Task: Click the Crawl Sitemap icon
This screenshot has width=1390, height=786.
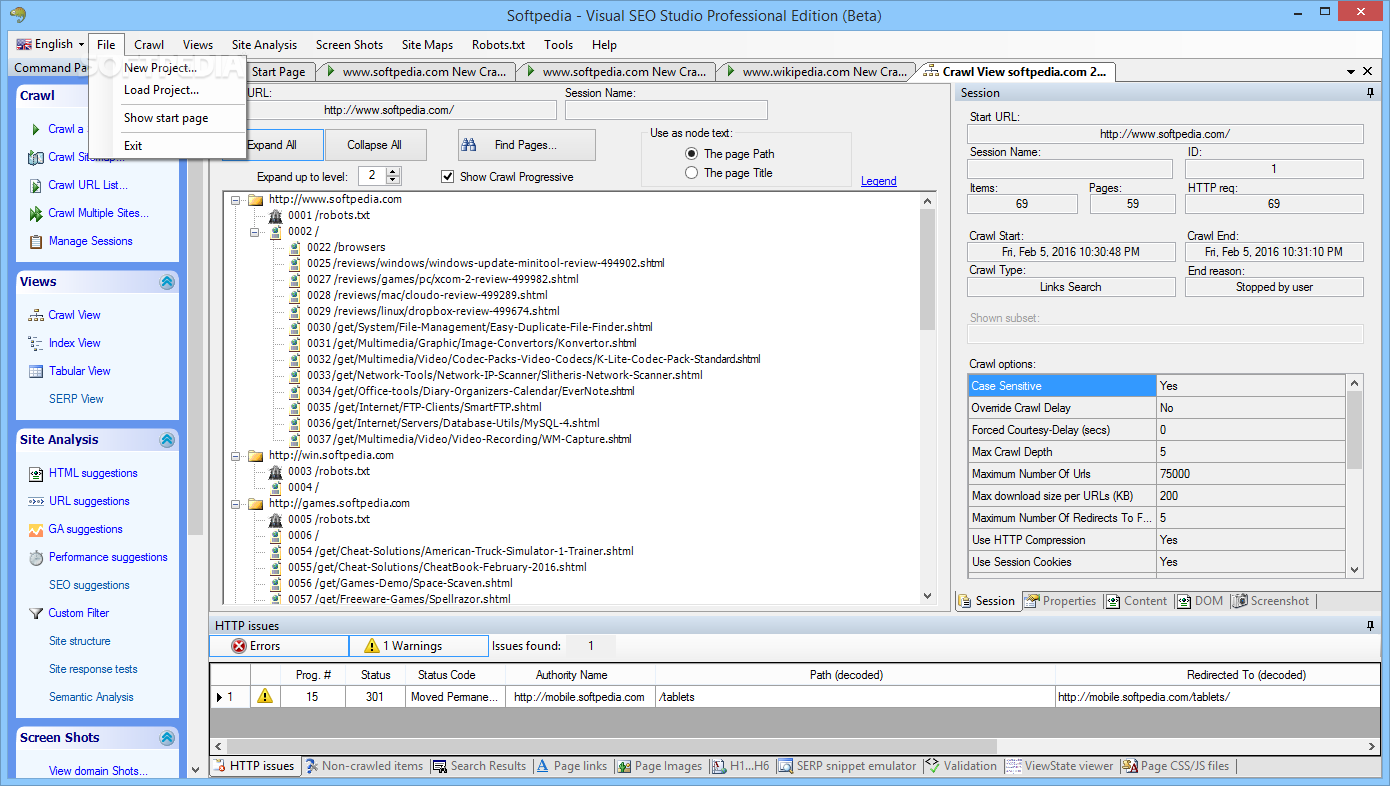Action: pos(36,157)
